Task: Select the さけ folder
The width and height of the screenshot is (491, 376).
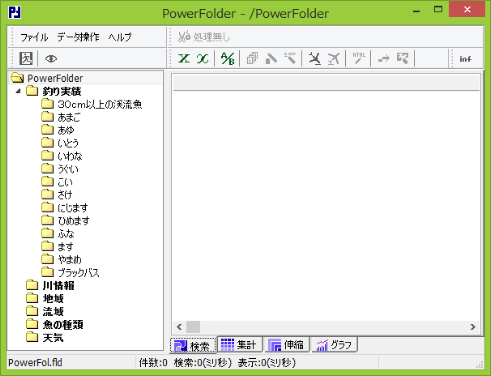Action: (x=65, y=195)
